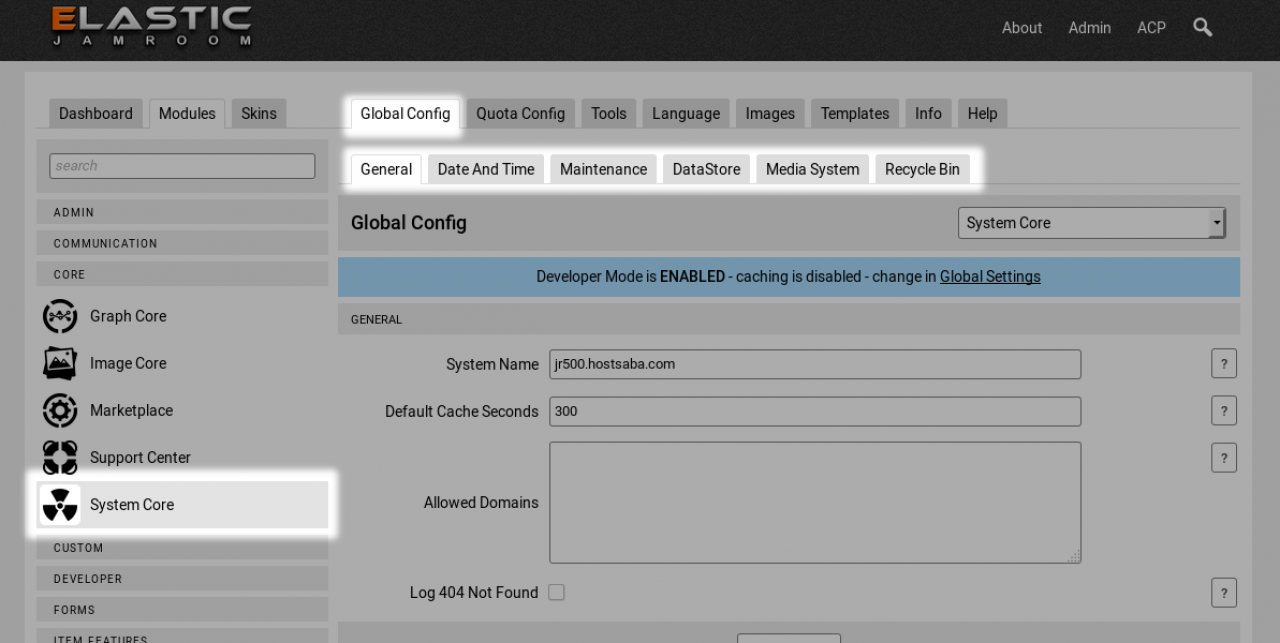Screen dimensions: 1280x643
Task: Select the System Core radiation icon
Action: point(60,505)
